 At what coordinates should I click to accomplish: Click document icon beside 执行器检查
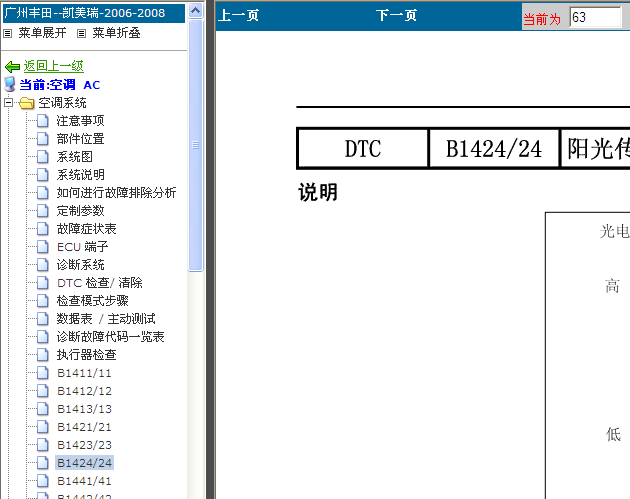coord(43,355)
